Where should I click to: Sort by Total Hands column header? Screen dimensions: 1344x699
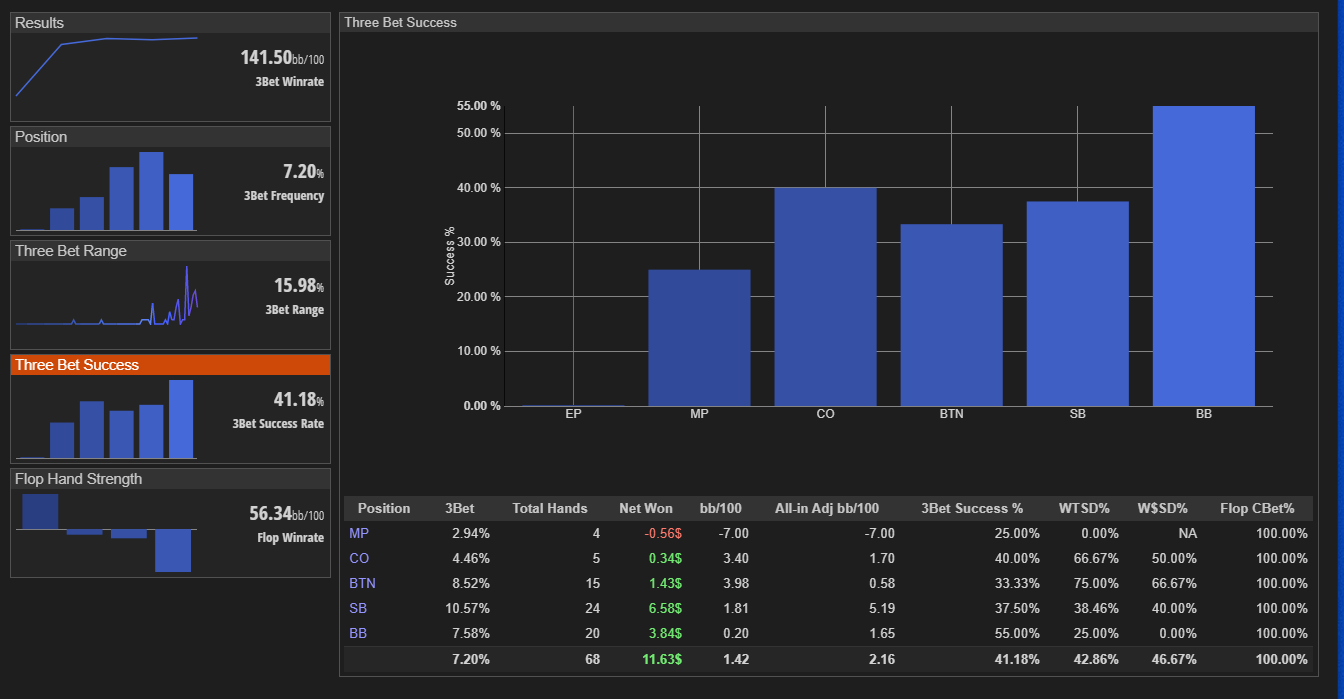click(550, 508)
